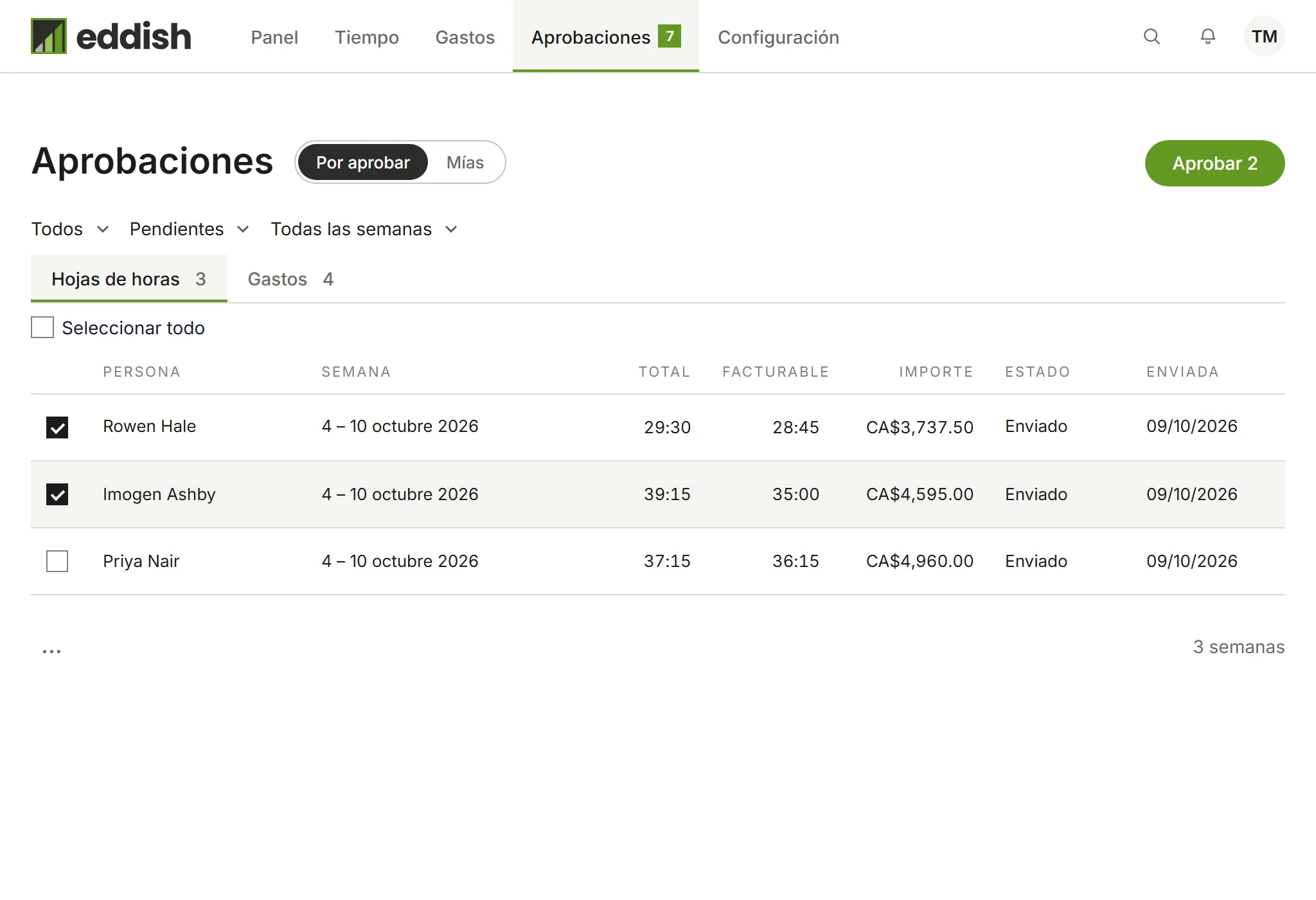This screenshot has width=1316, height=900.
Task: Select the Hojas de horas tab
Action: [x=129, y=279]
